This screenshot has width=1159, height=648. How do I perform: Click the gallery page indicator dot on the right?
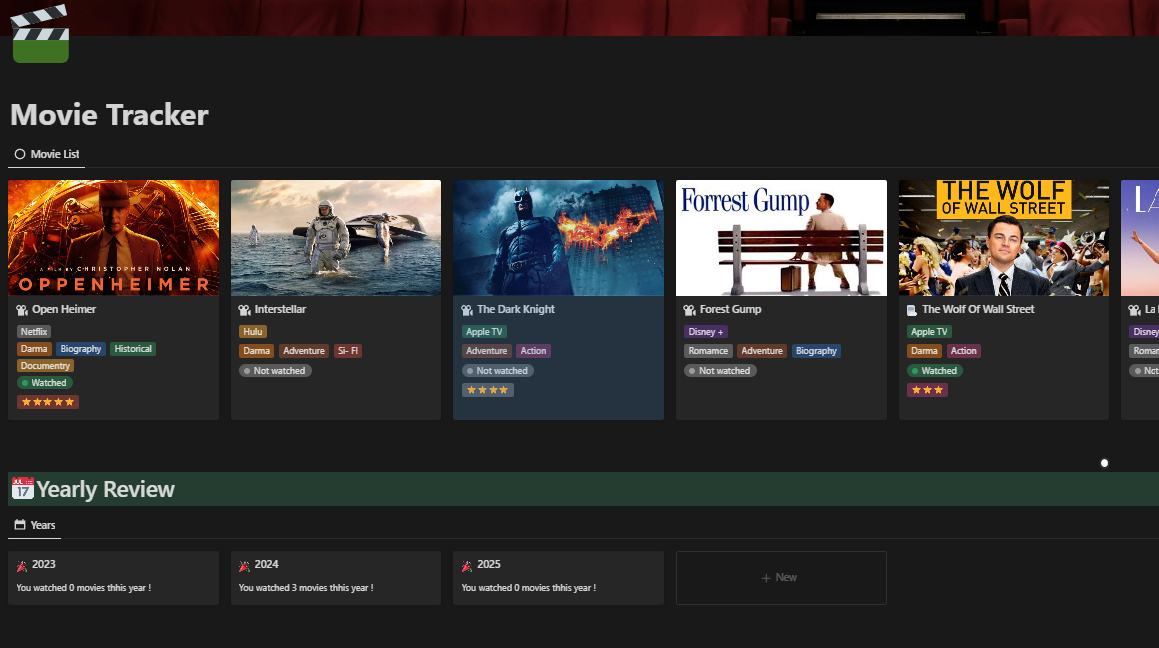[1104, 462]
